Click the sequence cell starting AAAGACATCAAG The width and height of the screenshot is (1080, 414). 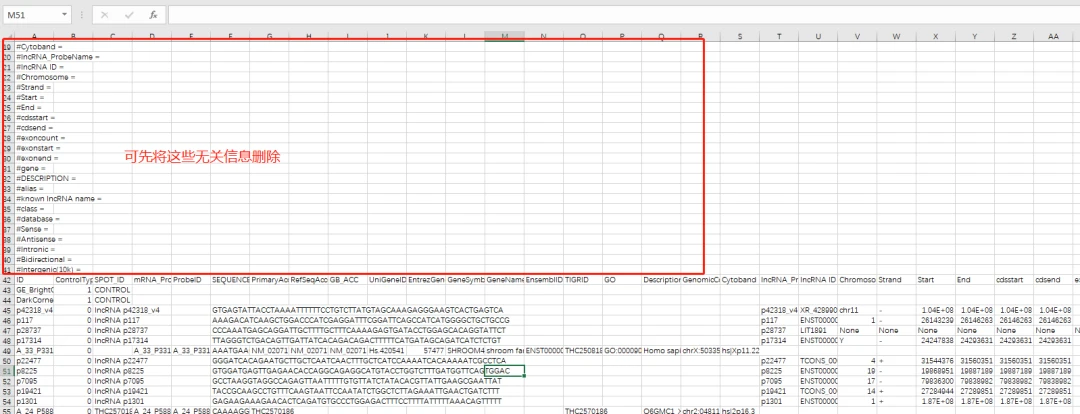point(361,320)
